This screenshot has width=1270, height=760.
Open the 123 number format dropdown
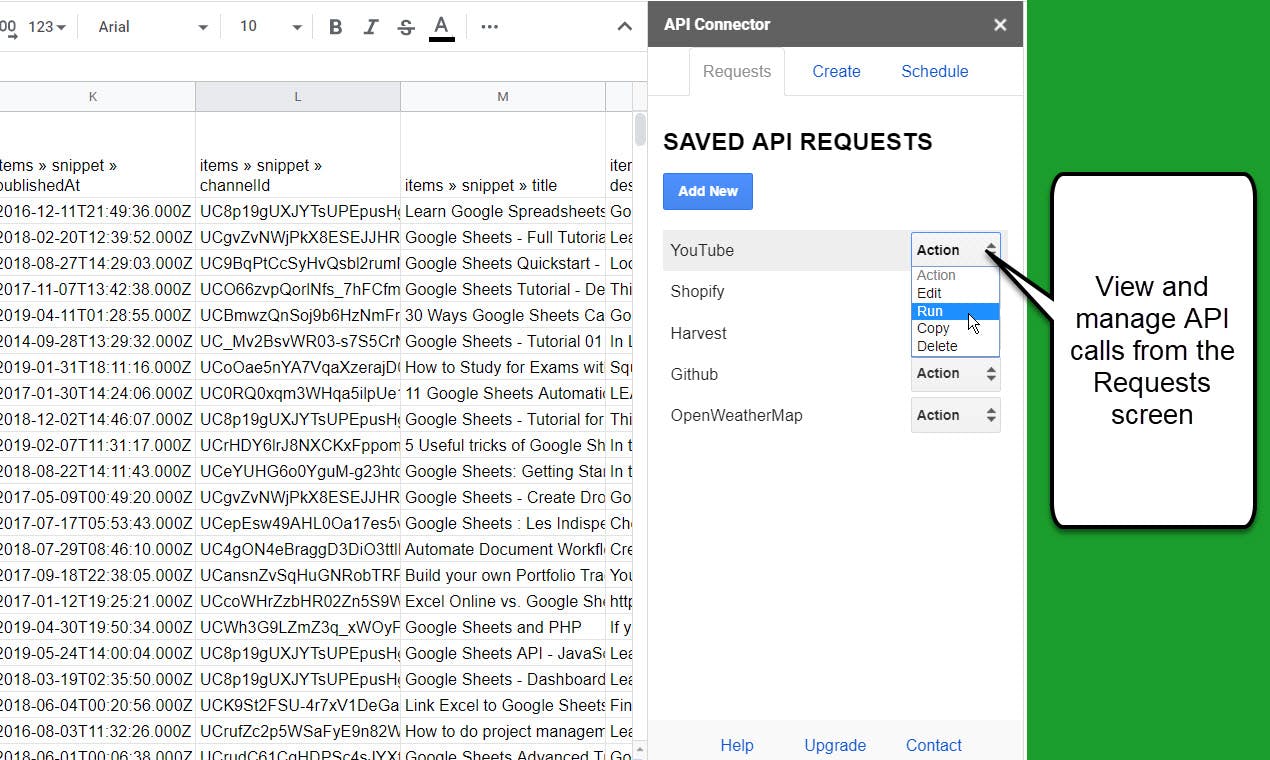(x=47, y=27)
